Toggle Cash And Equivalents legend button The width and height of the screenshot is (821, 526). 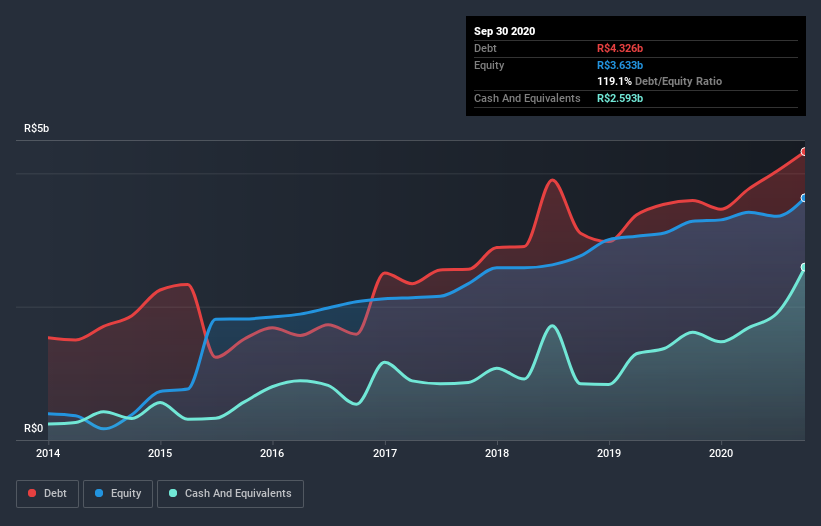230,494
